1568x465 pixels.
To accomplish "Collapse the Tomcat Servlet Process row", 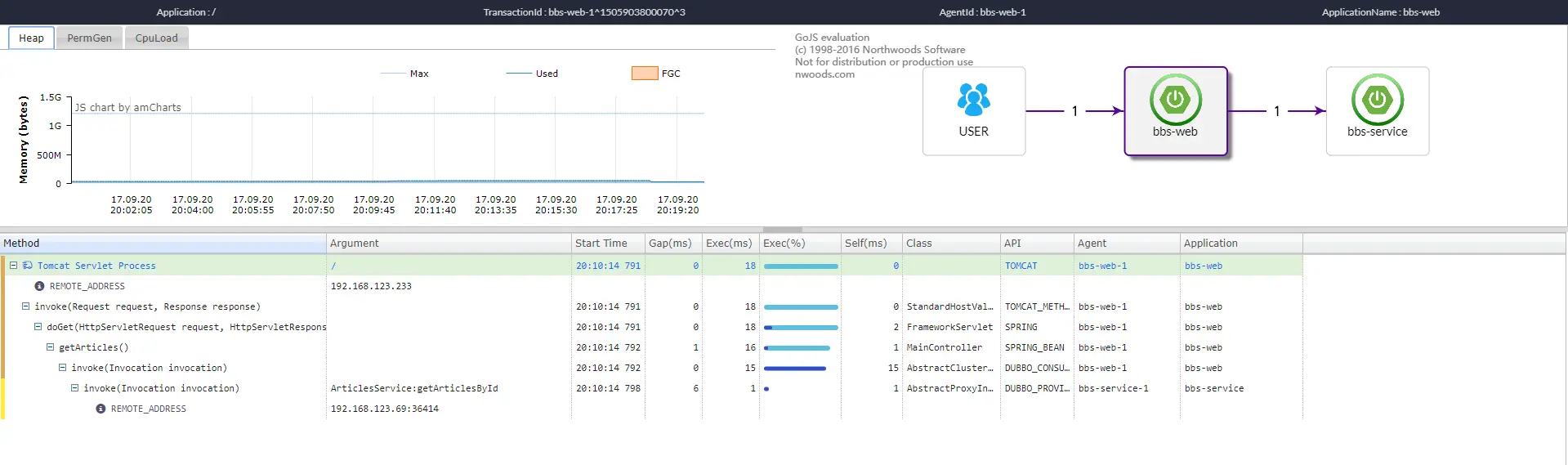I will point(13,266).
